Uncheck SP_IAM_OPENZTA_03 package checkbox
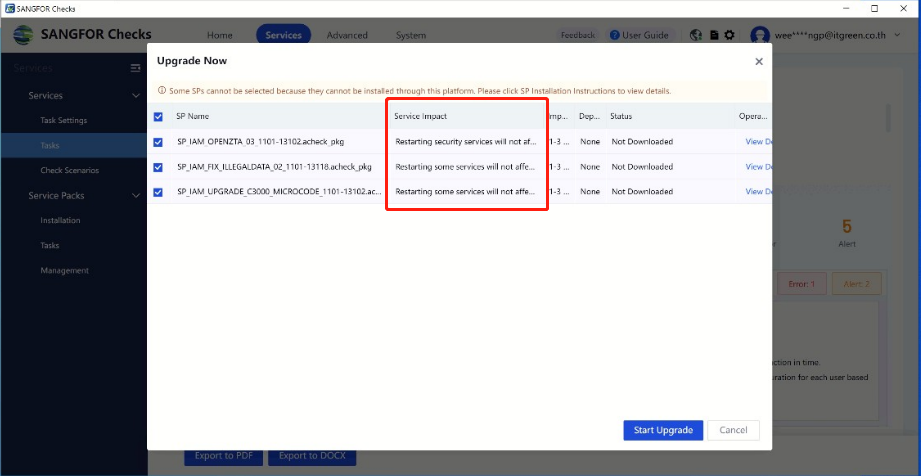Image resolution: width=921 pixels, height=476 pixels. [x=158, y=142]
